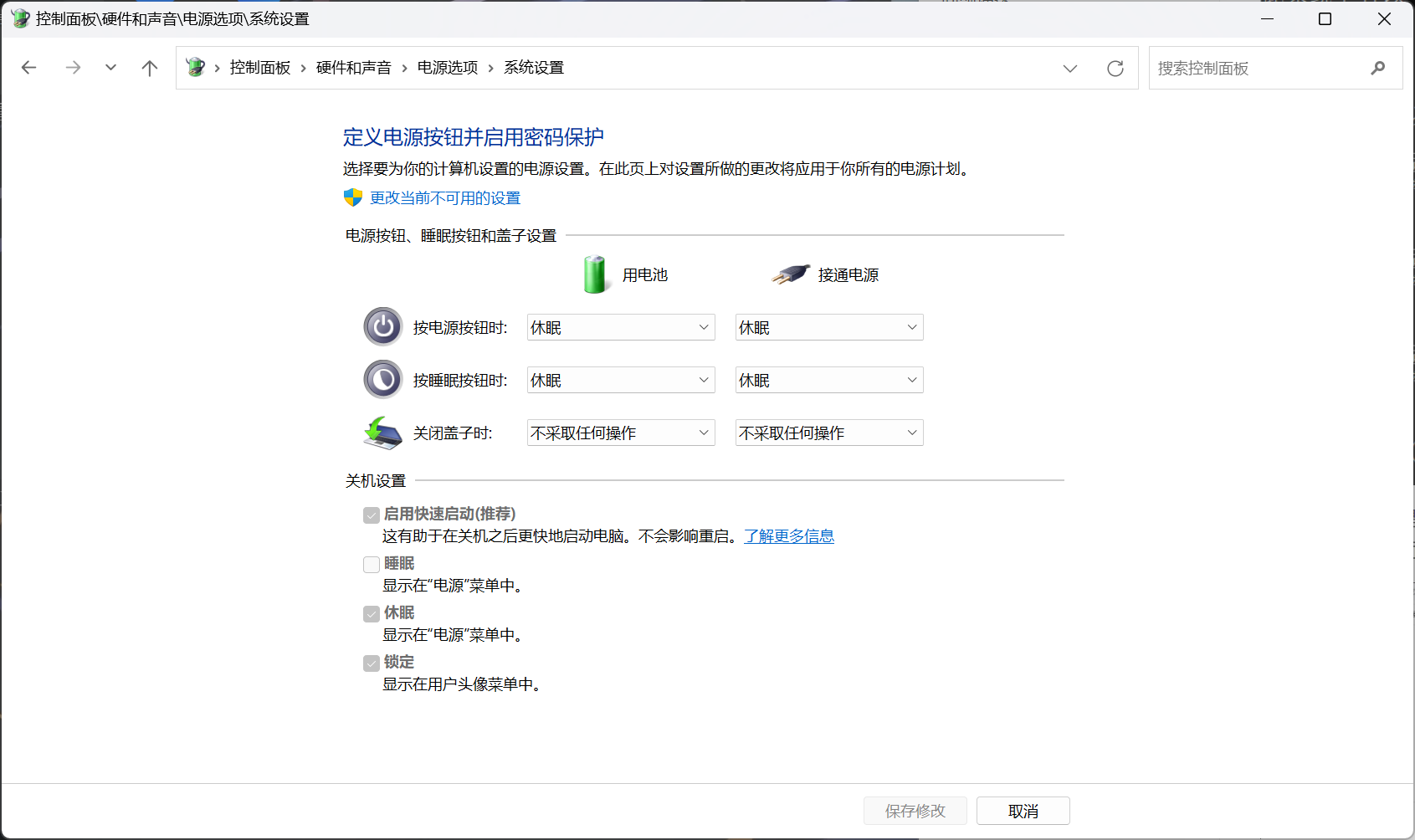This screenshot has height=840, width=1415.
Task: Expand chevron after 硬件和声音 breadcrumb
Action: coord(405,69)
